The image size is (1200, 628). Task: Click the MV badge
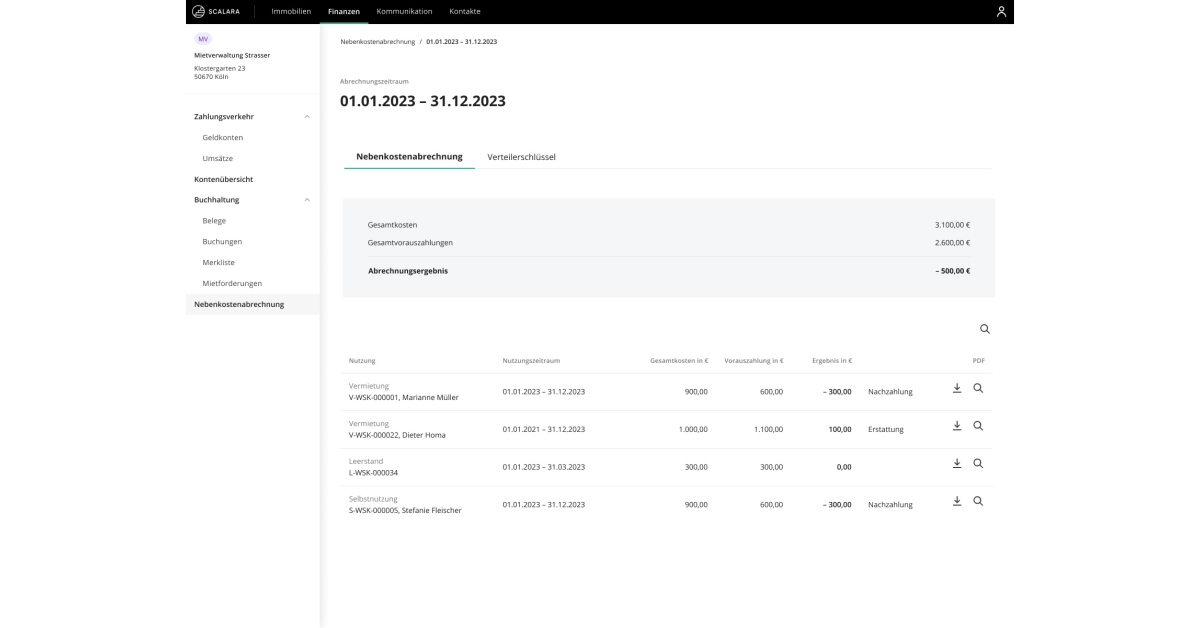click(x=203, y=39)
